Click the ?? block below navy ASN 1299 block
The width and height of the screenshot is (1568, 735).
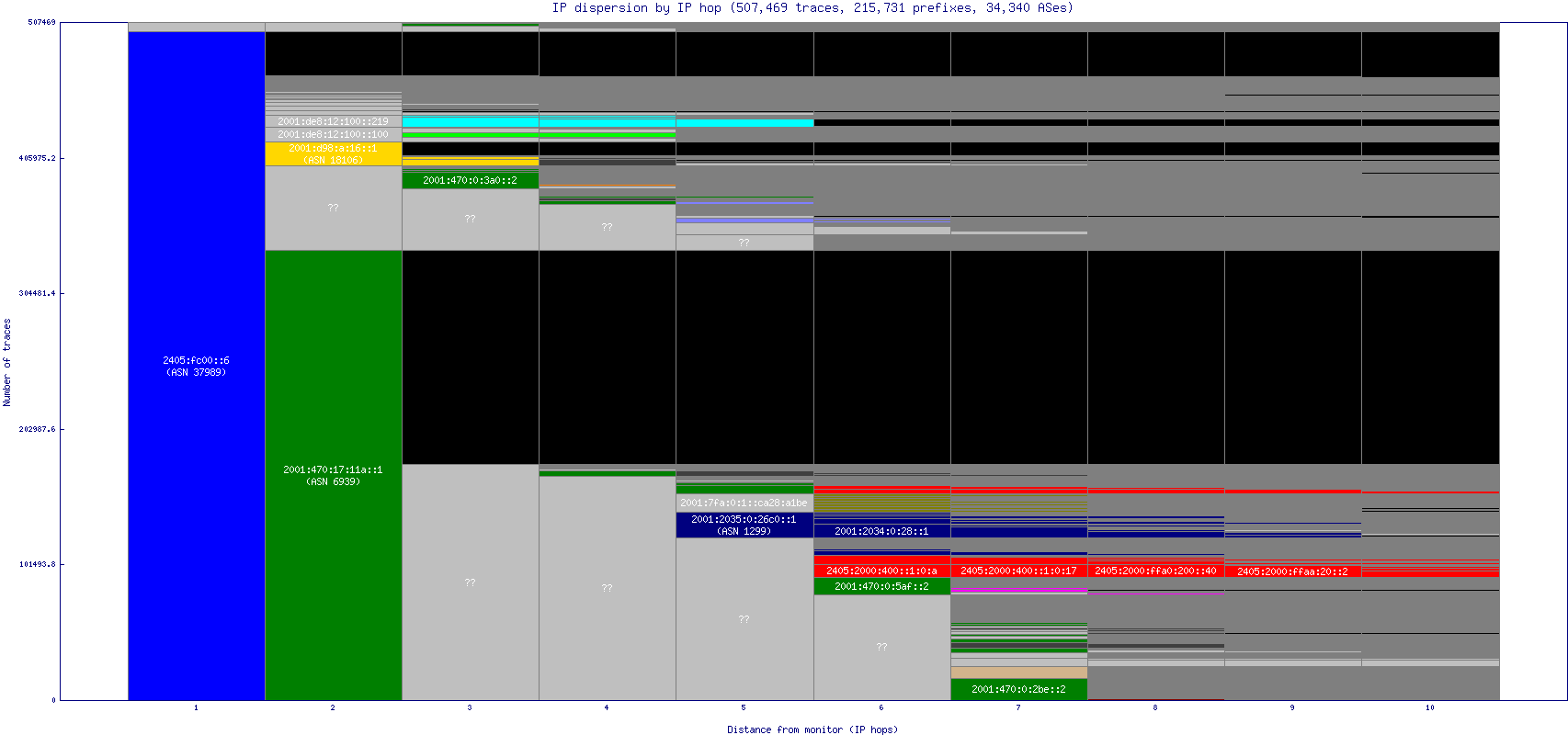(744, 618)
